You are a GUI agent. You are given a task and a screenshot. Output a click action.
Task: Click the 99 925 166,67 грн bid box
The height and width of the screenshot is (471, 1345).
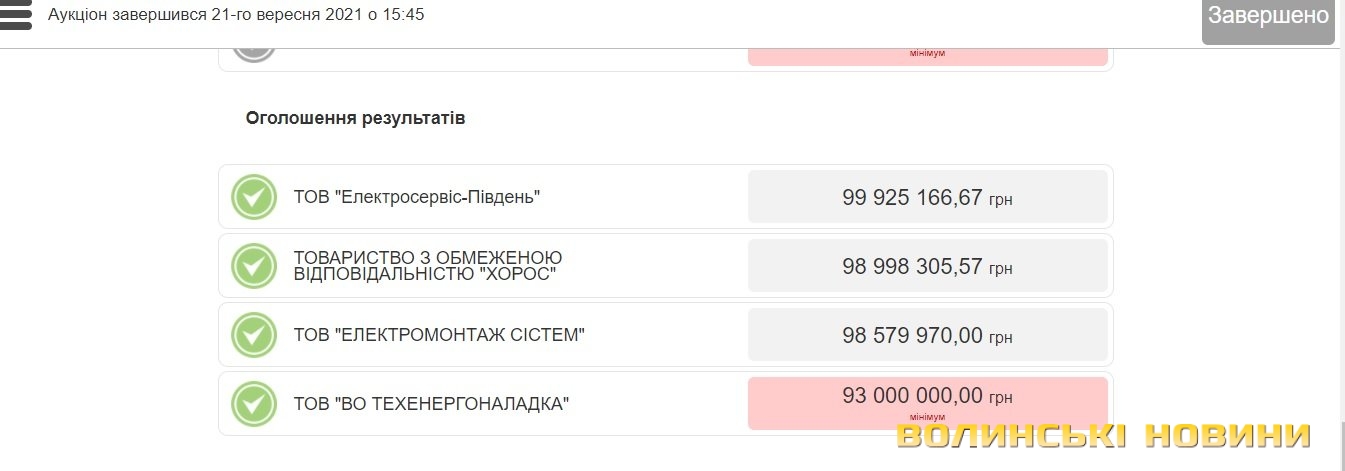click(x=927, y=197)
